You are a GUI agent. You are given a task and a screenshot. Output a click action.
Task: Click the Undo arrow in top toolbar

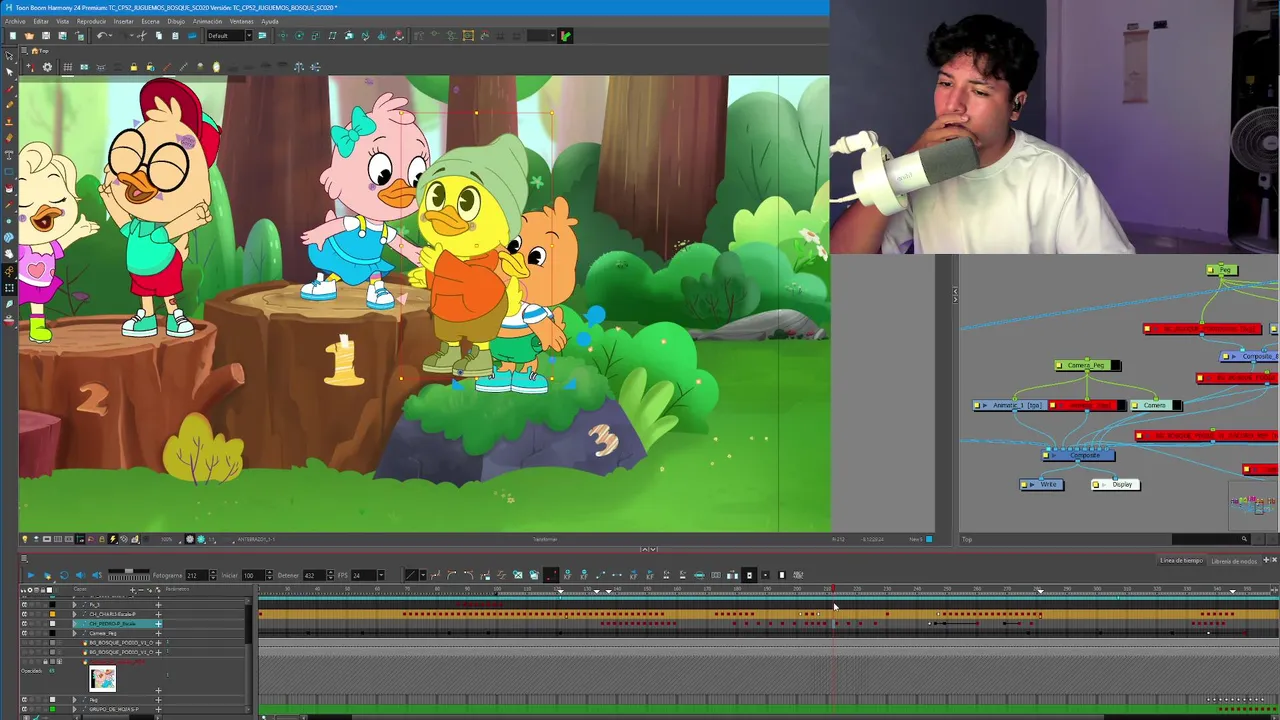click(x=102, y=36)
